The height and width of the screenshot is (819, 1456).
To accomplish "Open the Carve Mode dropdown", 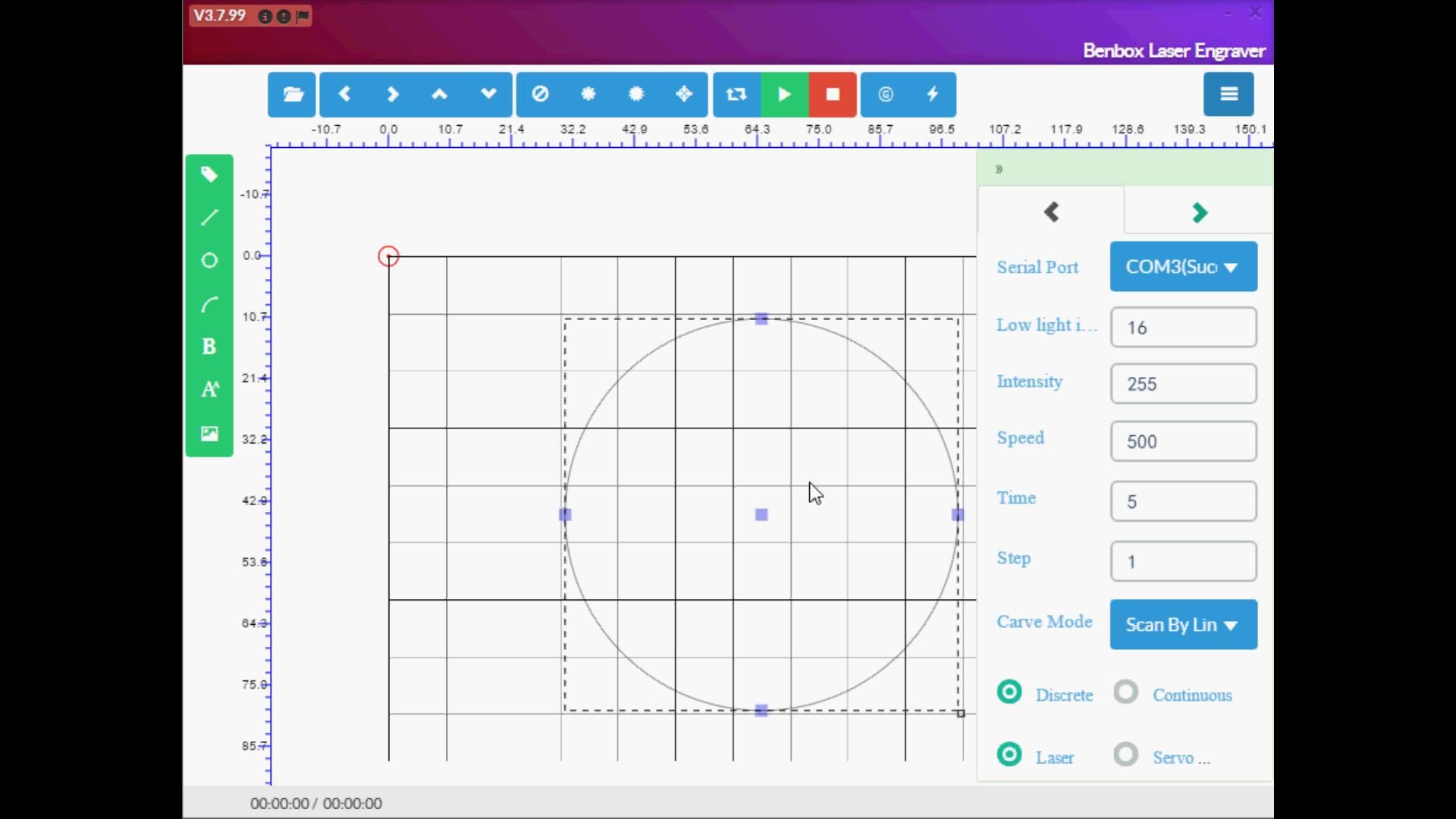I will click(x=1183, y=625).
